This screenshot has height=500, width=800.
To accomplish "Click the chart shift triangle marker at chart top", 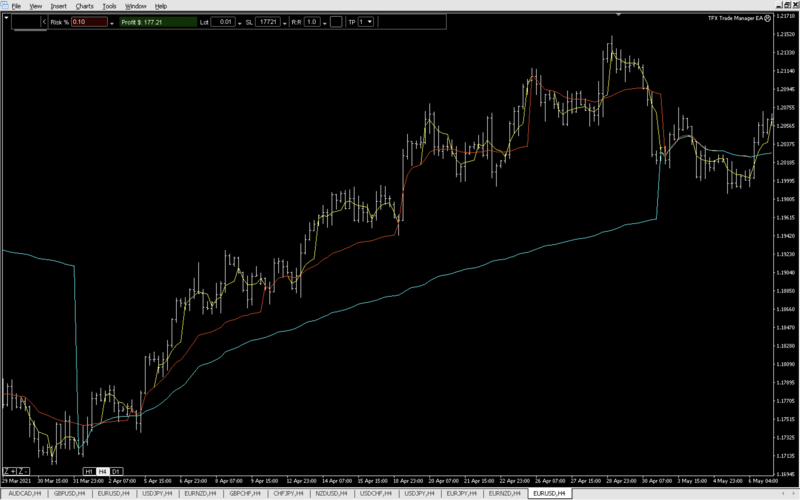I will point(618,15).
